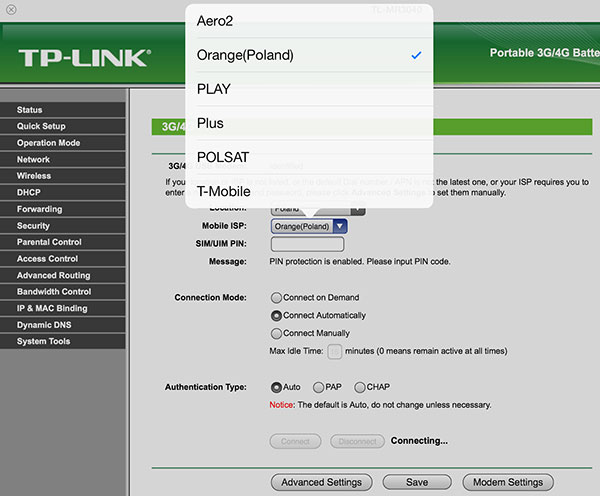Select PAP authentication type
The width and height of the screenshot is (600, 496).
(x=318, y=387)
